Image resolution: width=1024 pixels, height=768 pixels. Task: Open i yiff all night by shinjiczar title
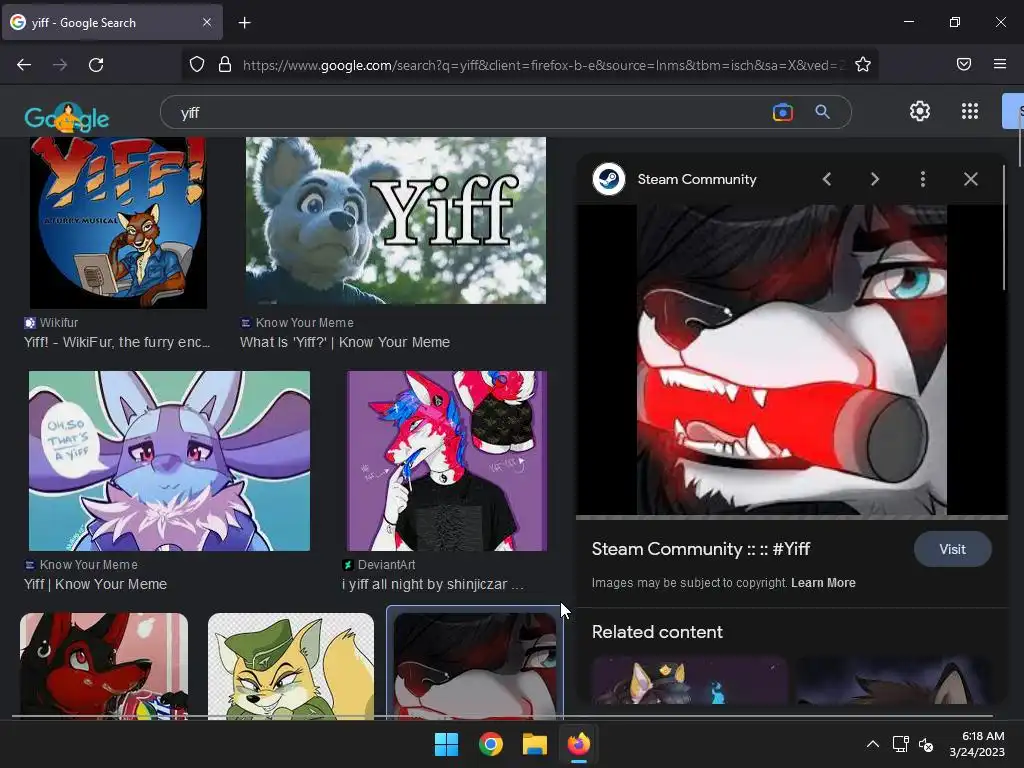point(433,584)
